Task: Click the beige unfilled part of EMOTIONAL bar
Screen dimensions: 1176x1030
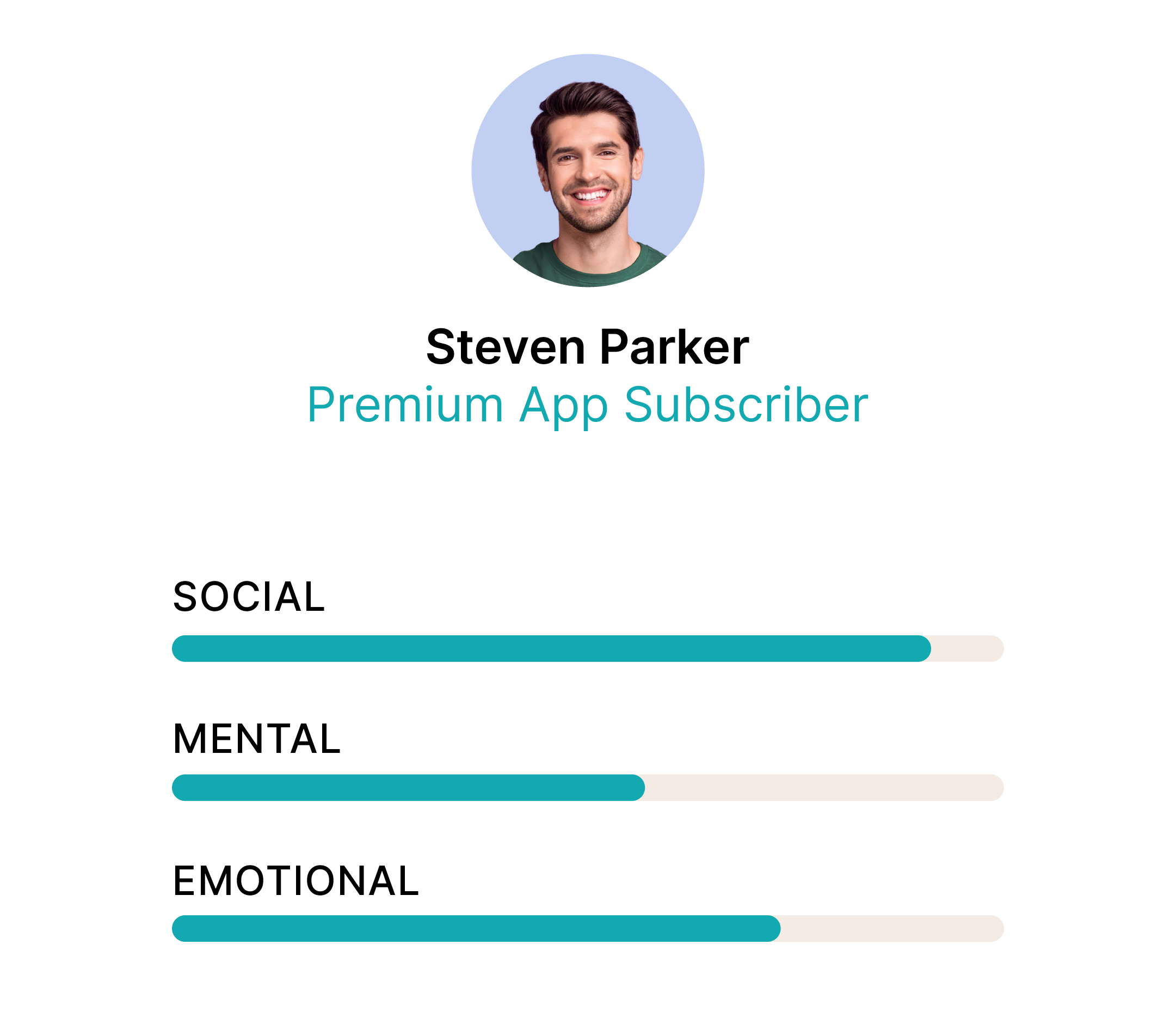Action: coord(893,928)
